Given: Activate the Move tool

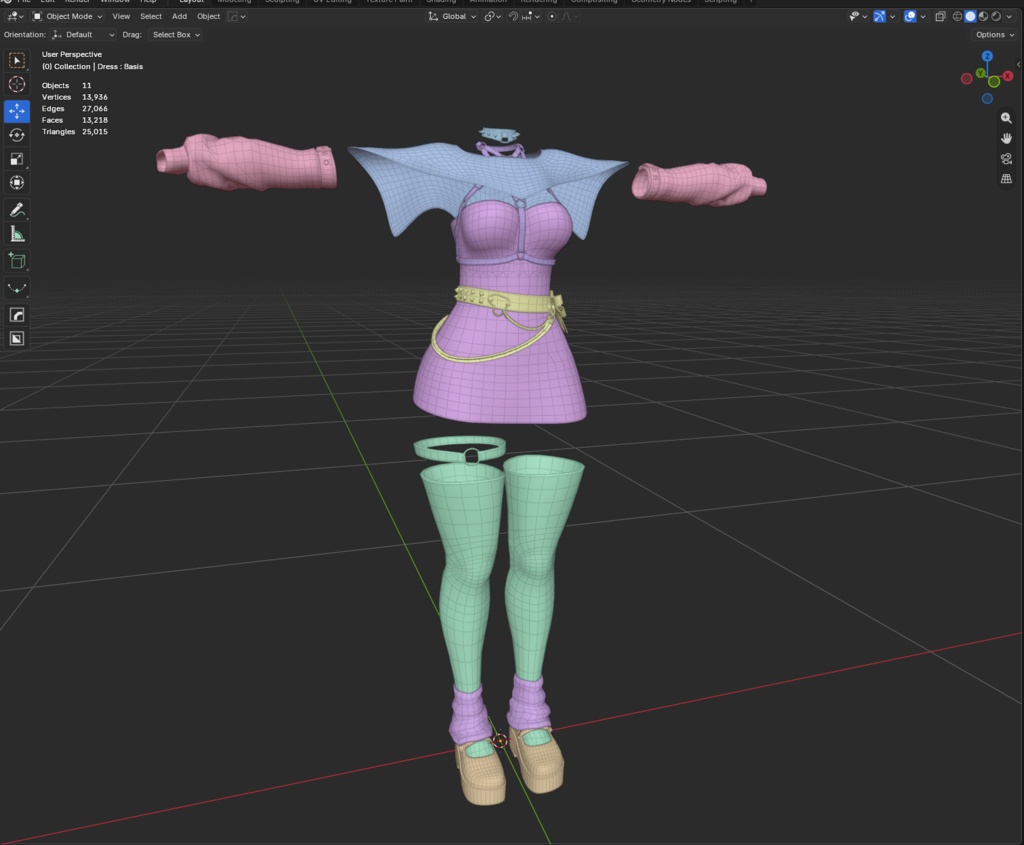Looking at the screenshot, I should click(x=17, y=111).
